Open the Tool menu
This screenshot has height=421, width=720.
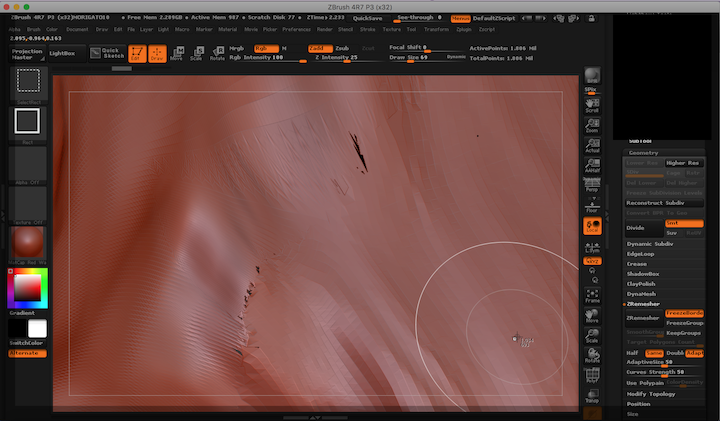(411, 29)
